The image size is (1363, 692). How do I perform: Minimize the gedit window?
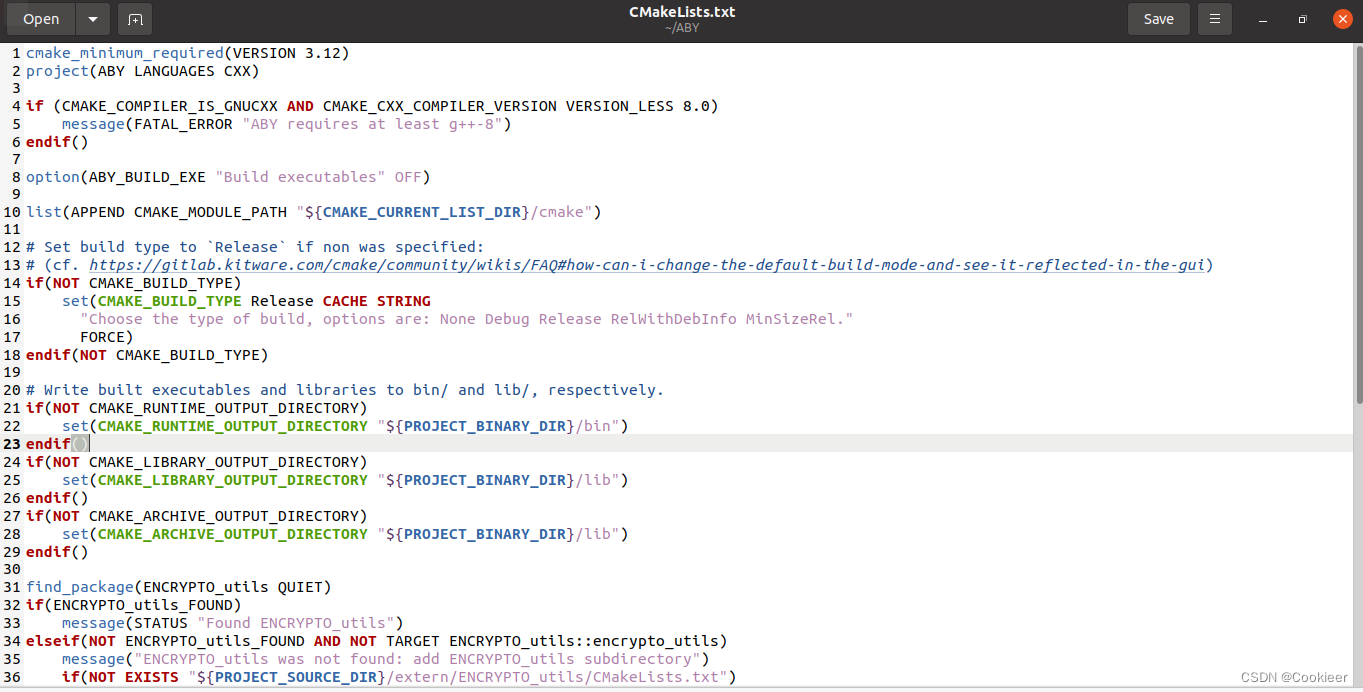pos(1264,19)
